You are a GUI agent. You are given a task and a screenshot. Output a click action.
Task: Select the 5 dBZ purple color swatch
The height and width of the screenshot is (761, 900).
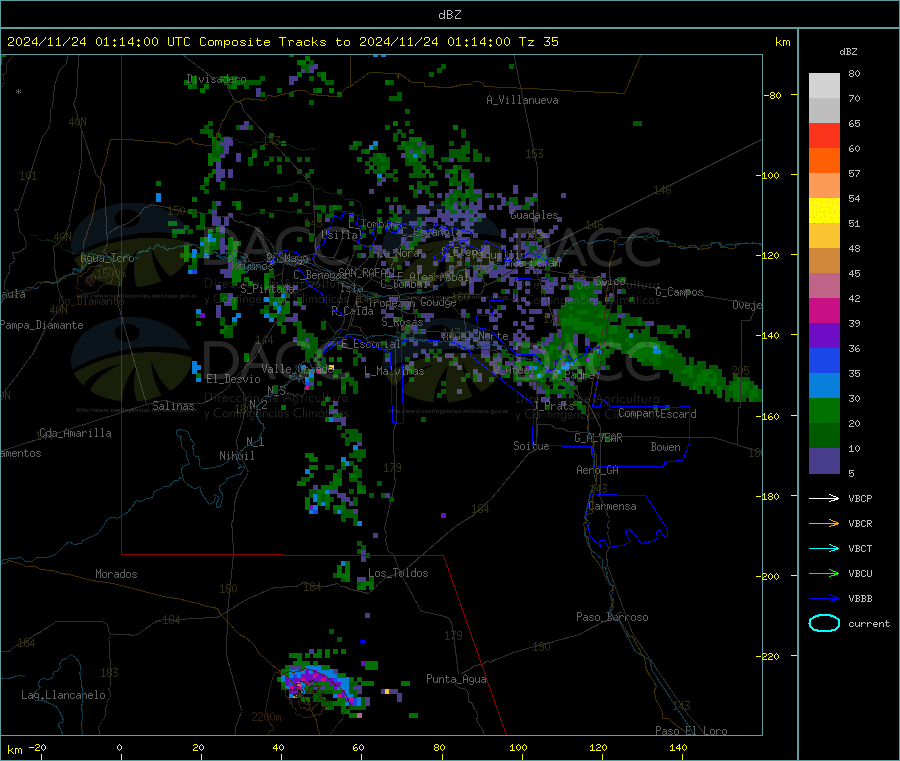pyautogui.click(x=824, y=461)
